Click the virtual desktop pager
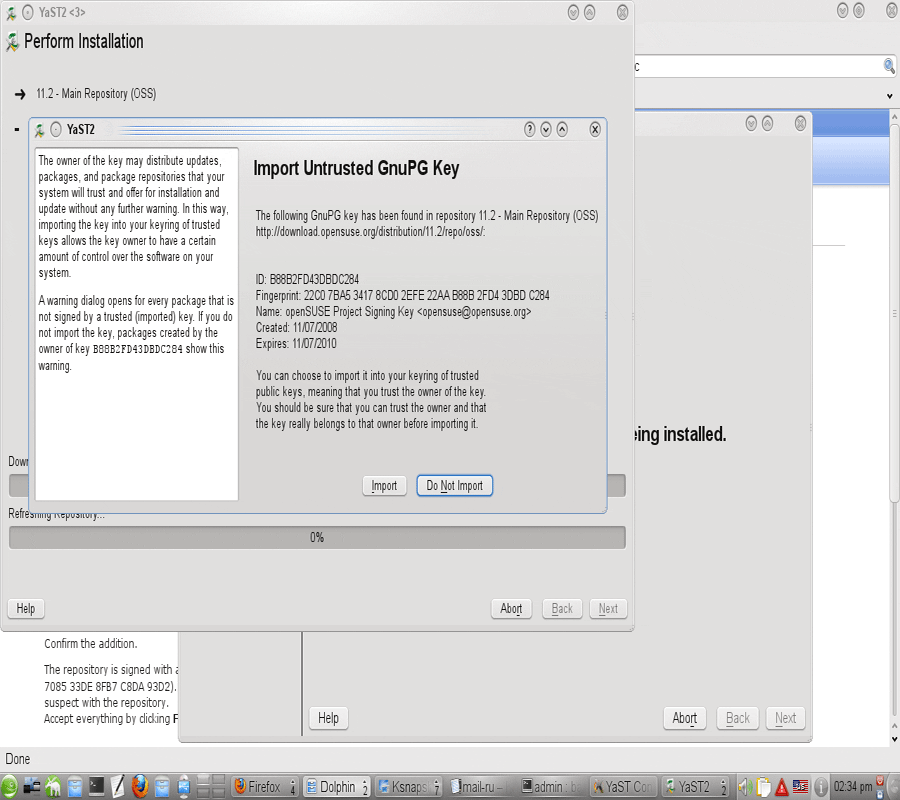This screenshot has height=800, width=900. coord(211,787)
